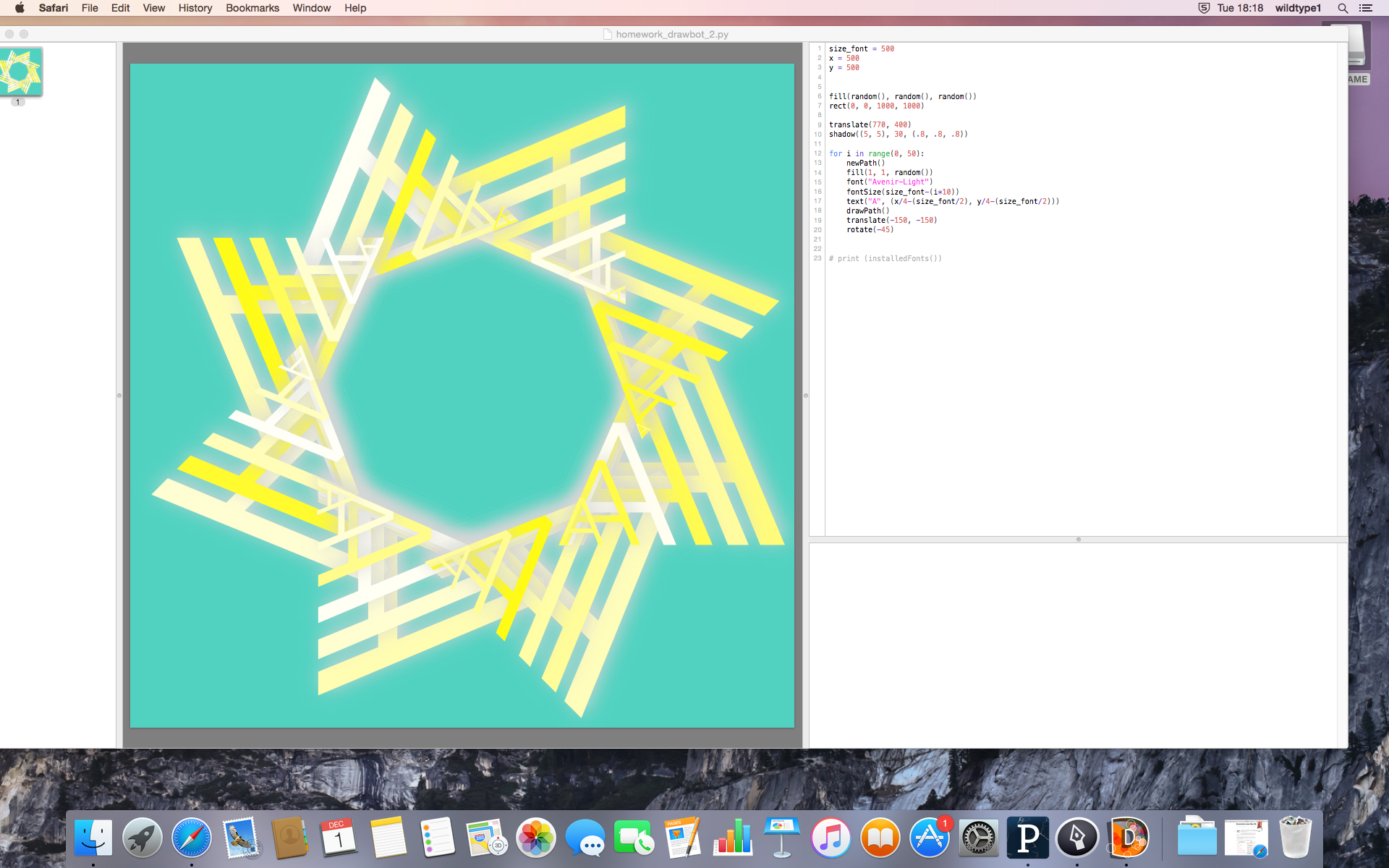Open Messages app from the dock
1389x868 pixels.
[585, 838]
